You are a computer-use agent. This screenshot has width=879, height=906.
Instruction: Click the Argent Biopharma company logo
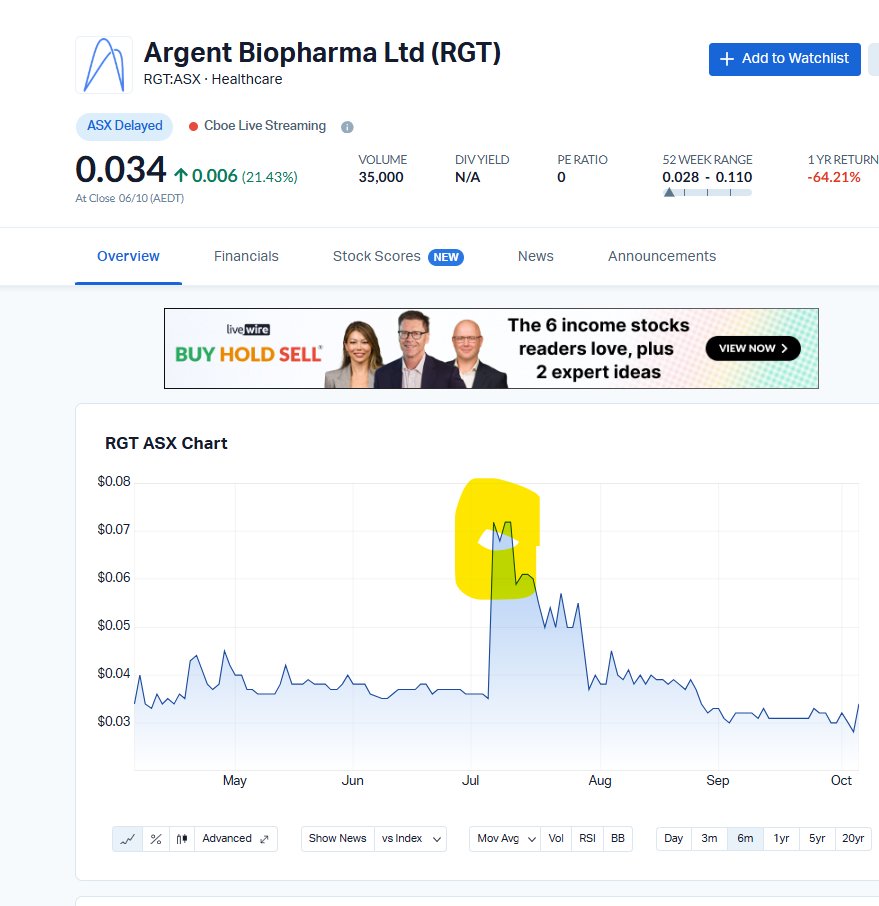tap(104, 65)
